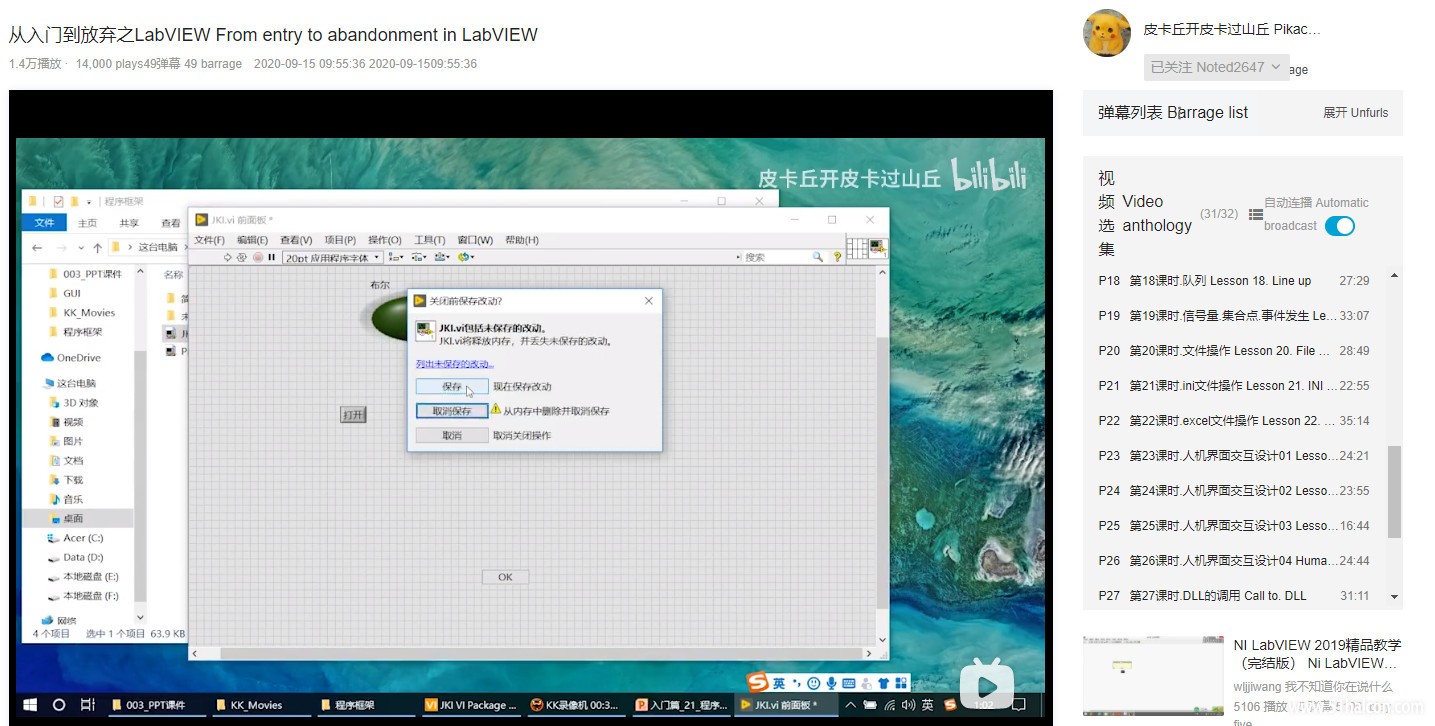Open the 操作(O) menu

(x=384, y=240)
